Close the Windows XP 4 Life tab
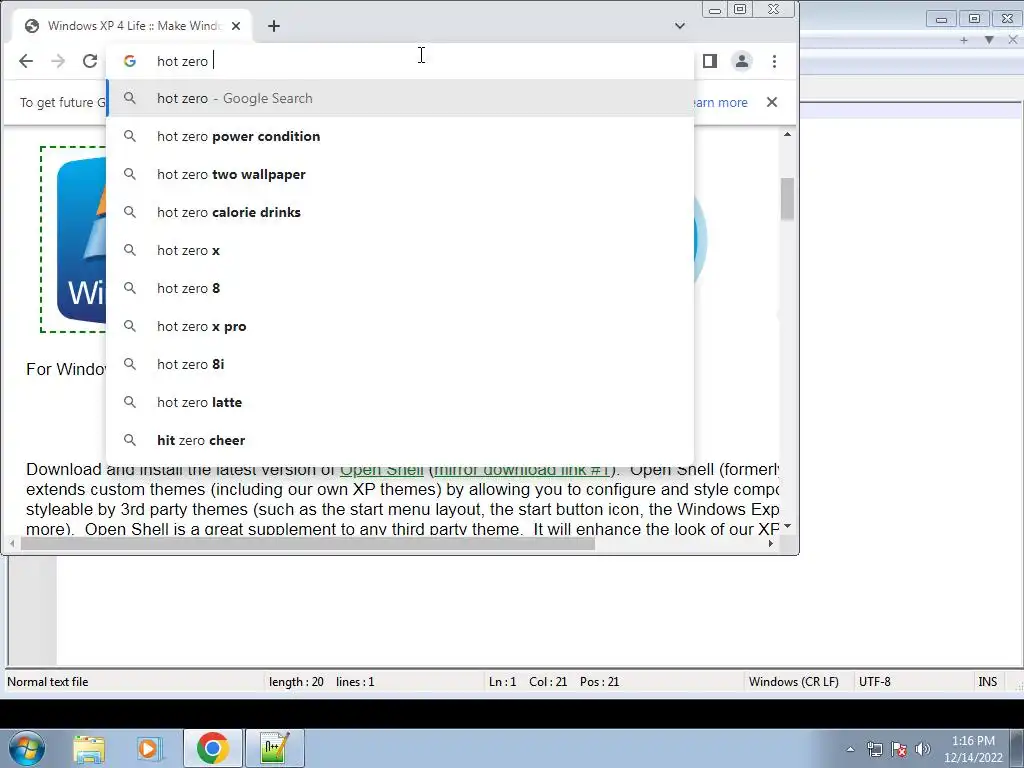This screenshot has width=1024, height=768. (x=236, y=26)
